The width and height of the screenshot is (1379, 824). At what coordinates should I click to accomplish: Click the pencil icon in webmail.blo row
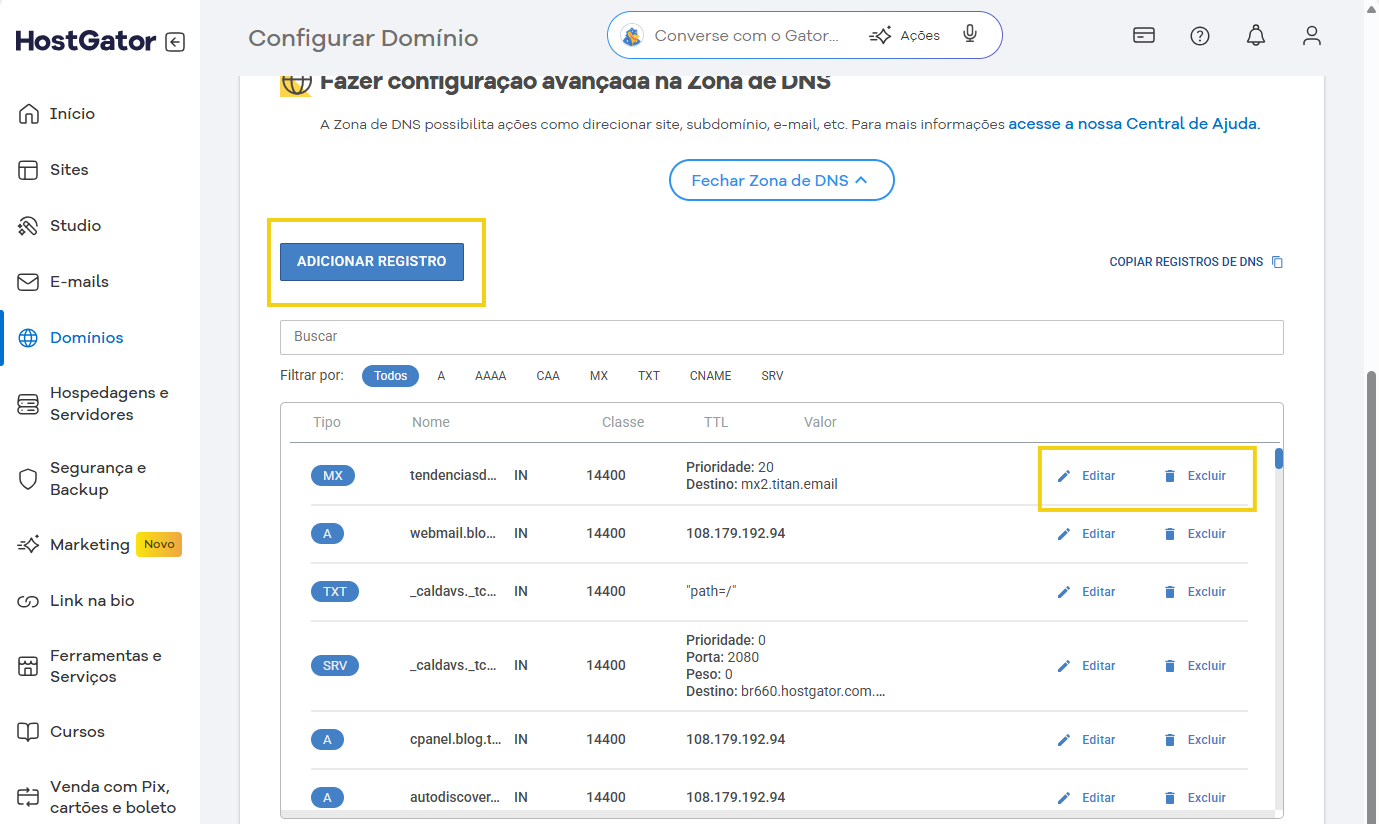[1064, 534]
